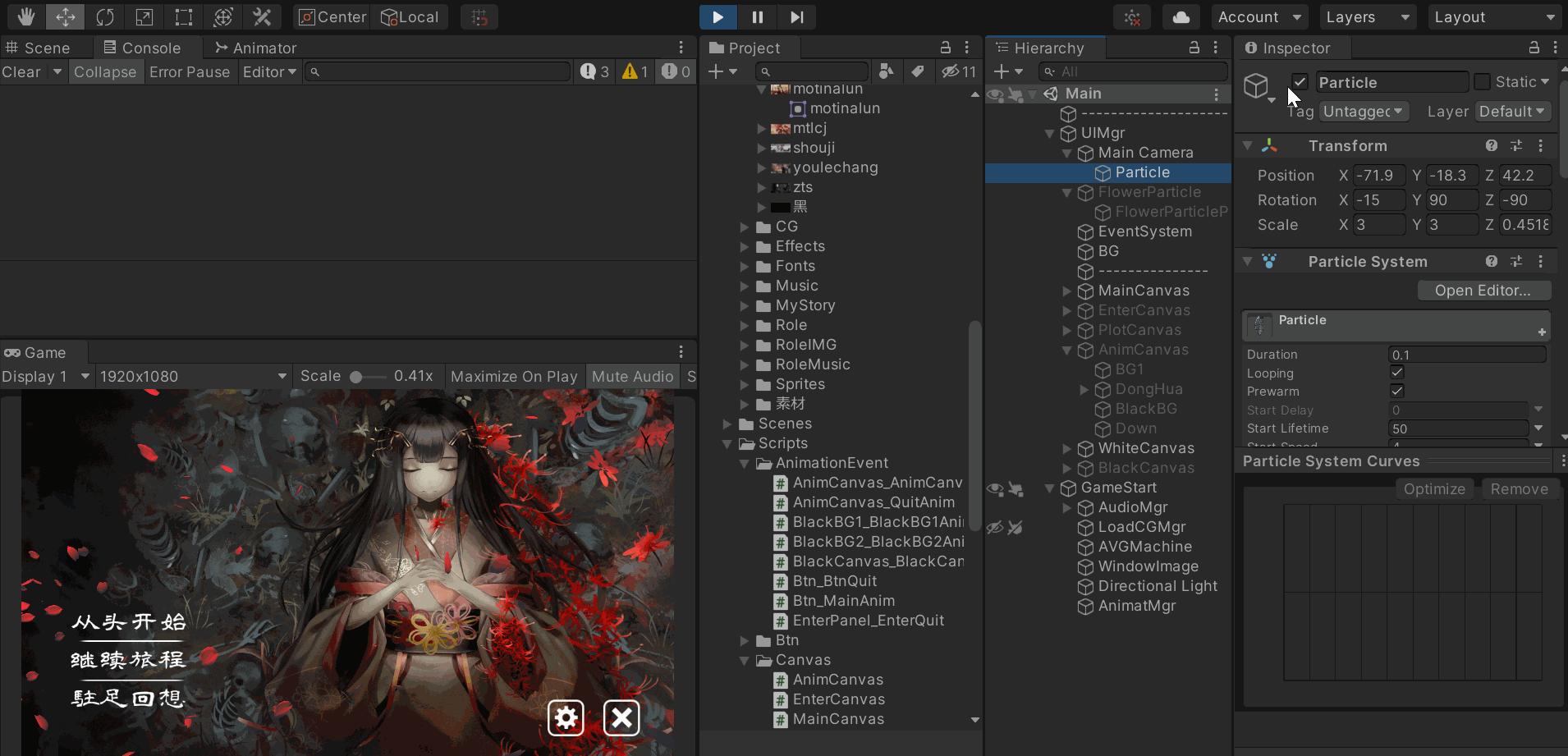
Task: Click the Hierarchy search field
Action: point(1133,71)
